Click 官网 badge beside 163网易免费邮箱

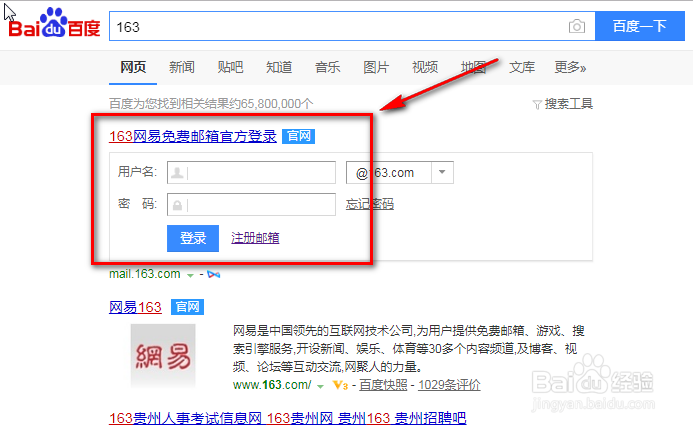click(x=298, y=136)
